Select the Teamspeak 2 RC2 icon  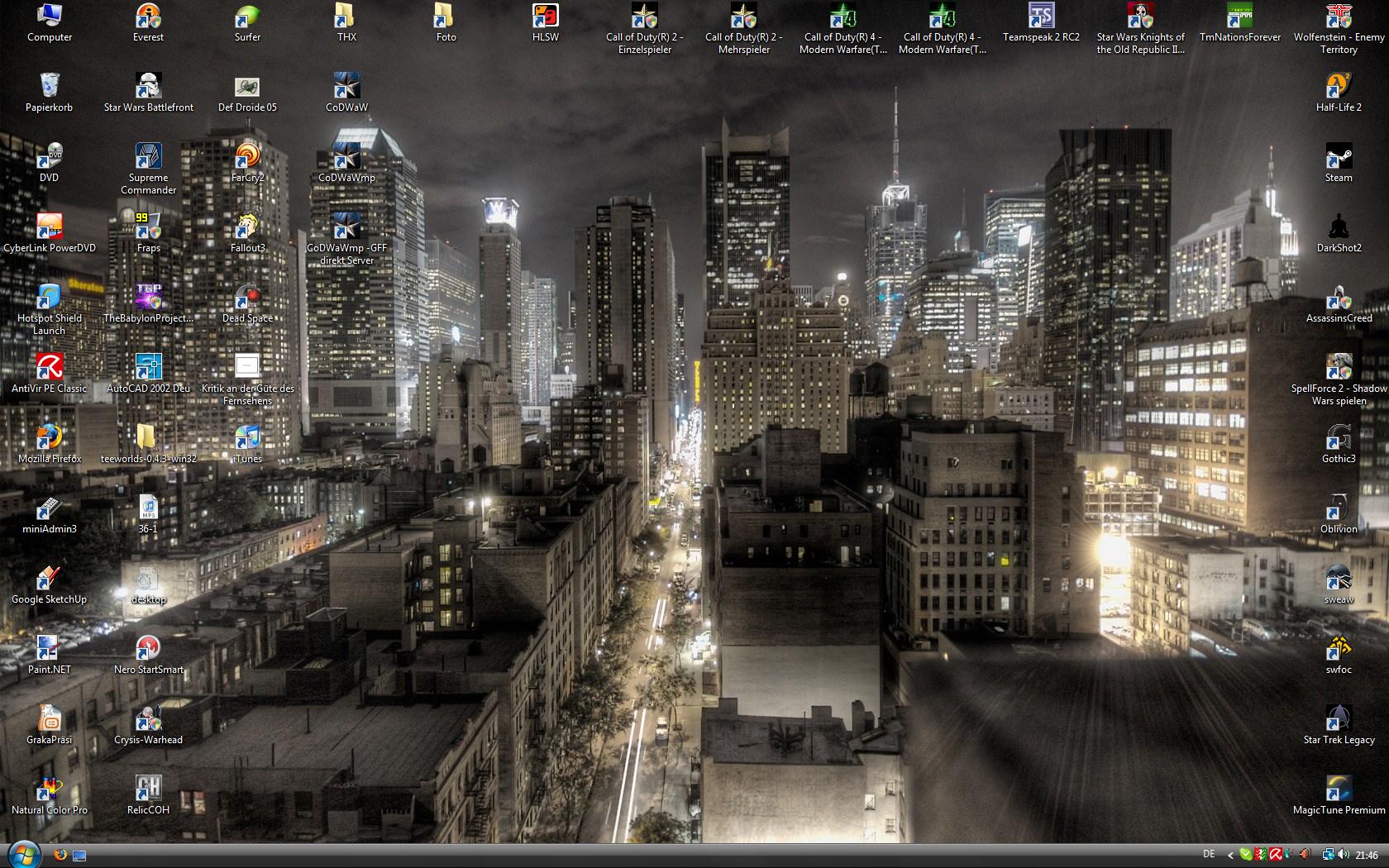pos(1041,17)
